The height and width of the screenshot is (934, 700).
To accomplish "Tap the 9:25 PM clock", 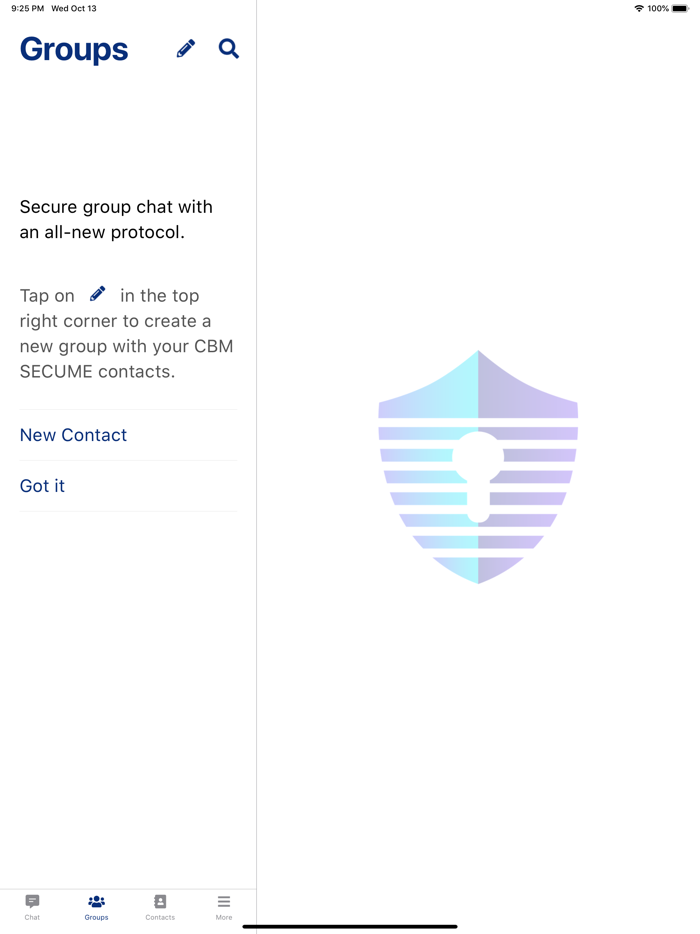I will [27, 9].
